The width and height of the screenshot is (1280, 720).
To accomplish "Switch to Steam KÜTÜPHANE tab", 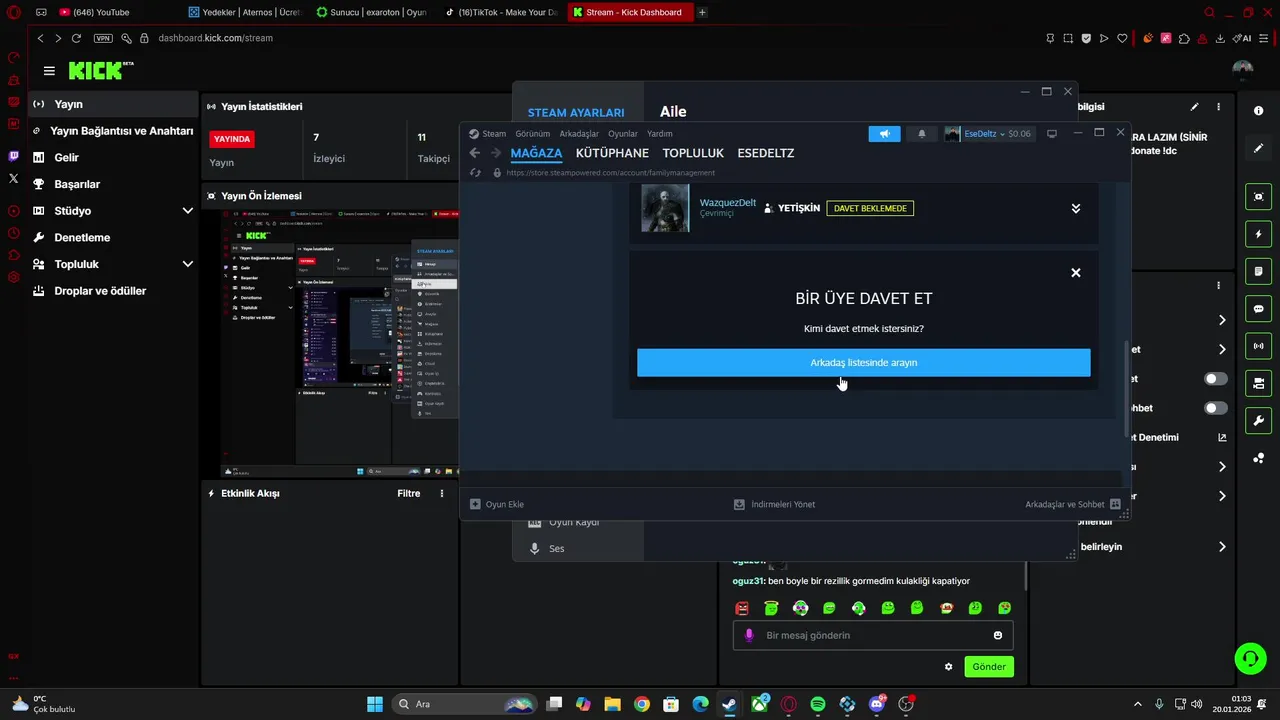I will click(x=612, y=153).
